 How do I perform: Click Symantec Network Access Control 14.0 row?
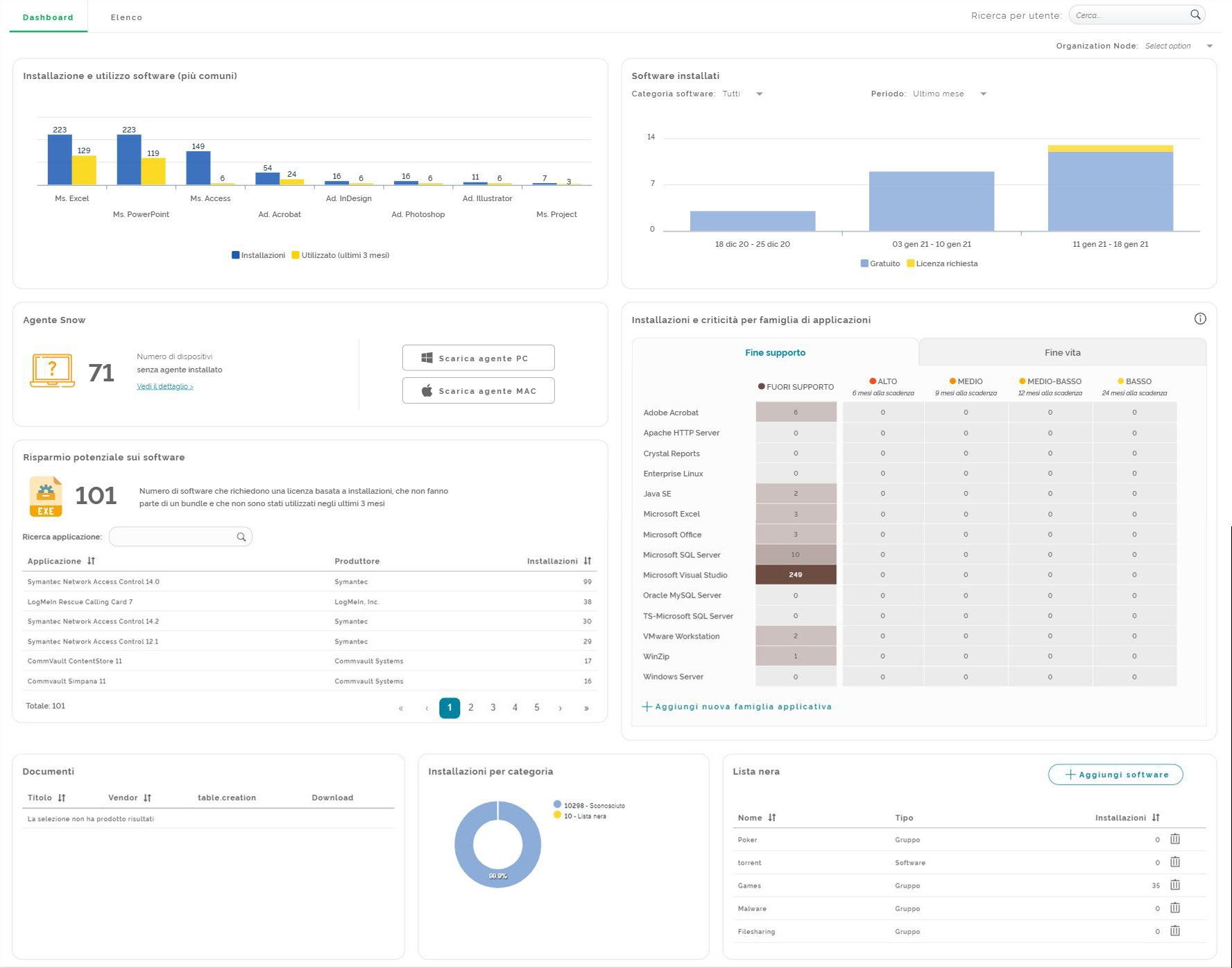tap(309, 582)
